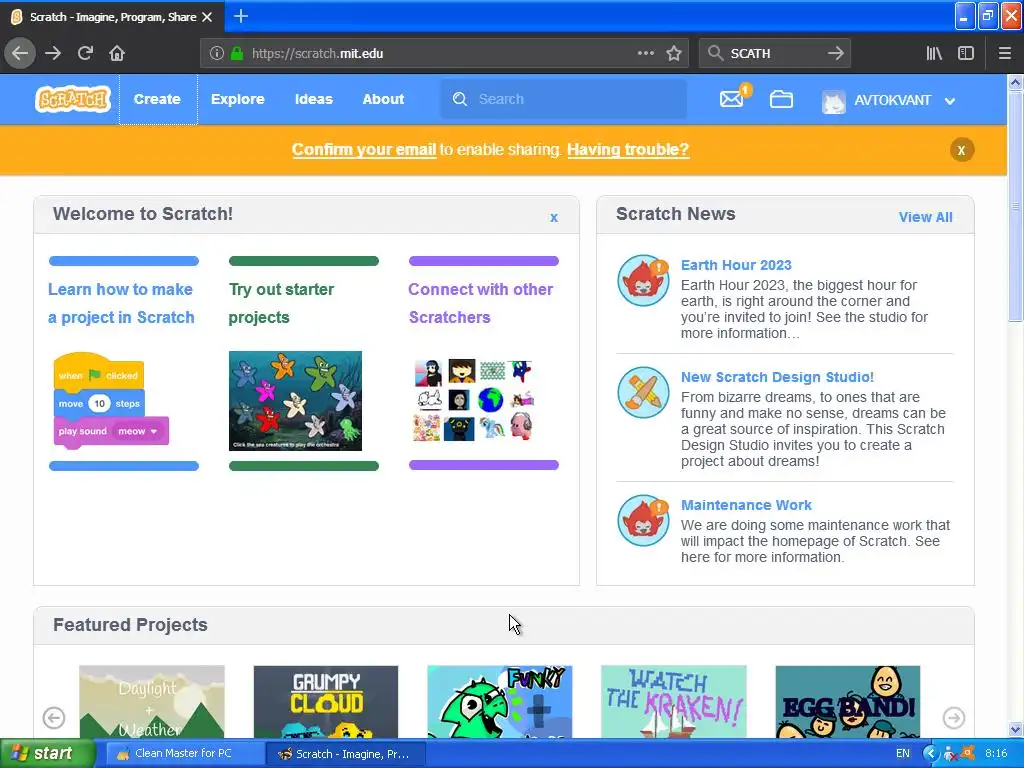1024x768 pixels.
Task: Close the Scratch browser tab
Action: coord(207,17)
